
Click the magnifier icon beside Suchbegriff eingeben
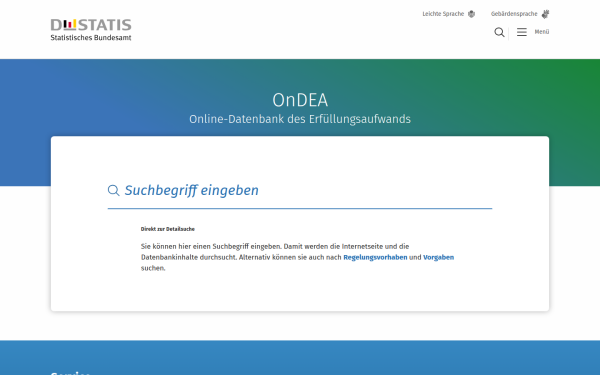click(113, 190)
